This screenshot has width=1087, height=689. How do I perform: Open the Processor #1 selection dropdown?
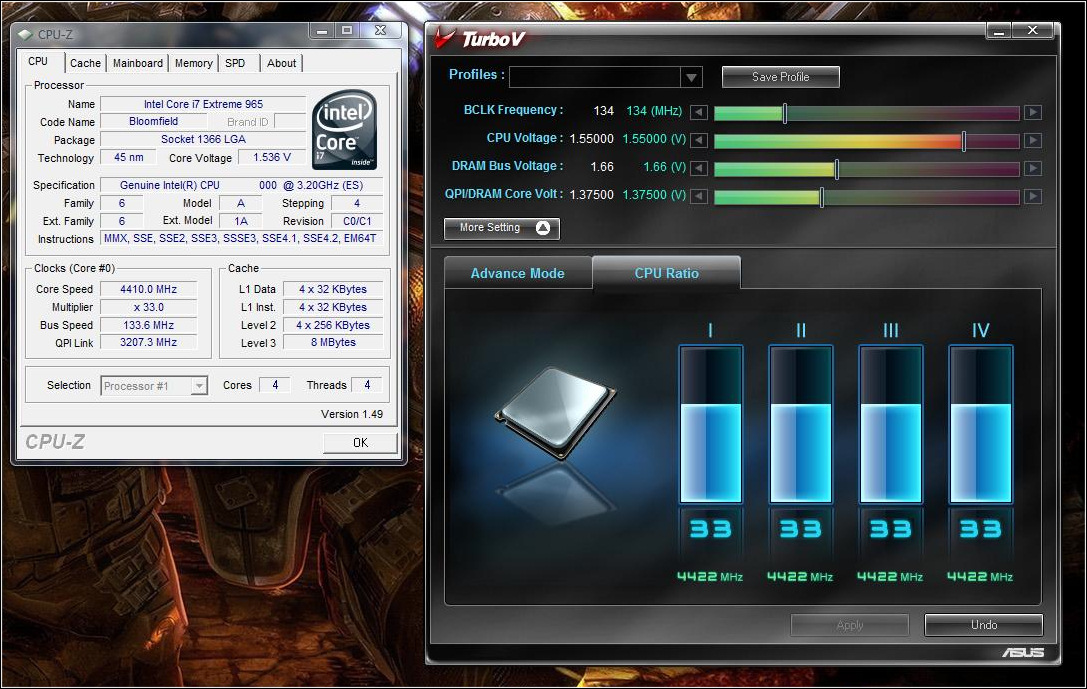(x=199, y=386)
